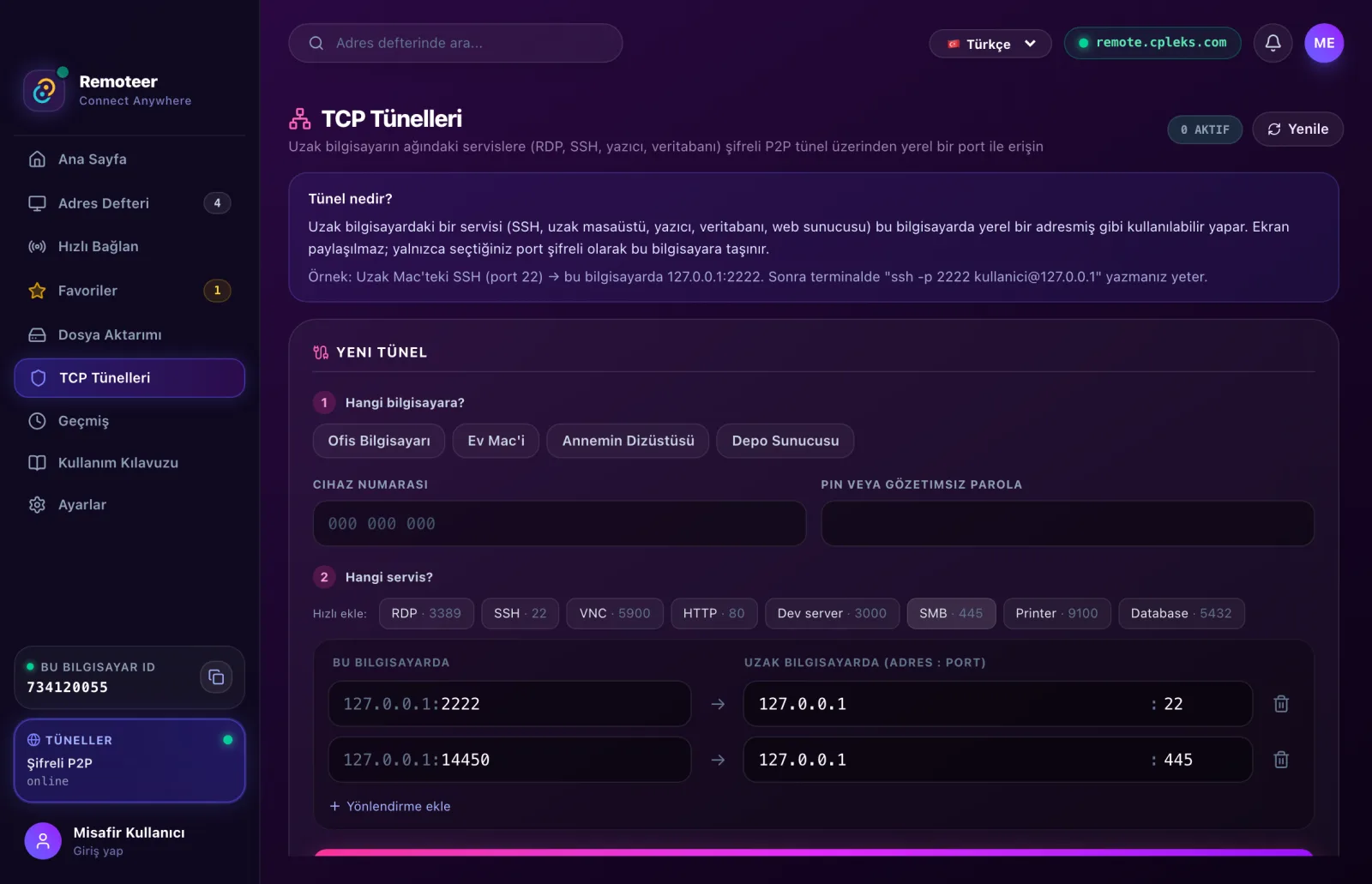Add Dev server 3000 quick service

832,613
